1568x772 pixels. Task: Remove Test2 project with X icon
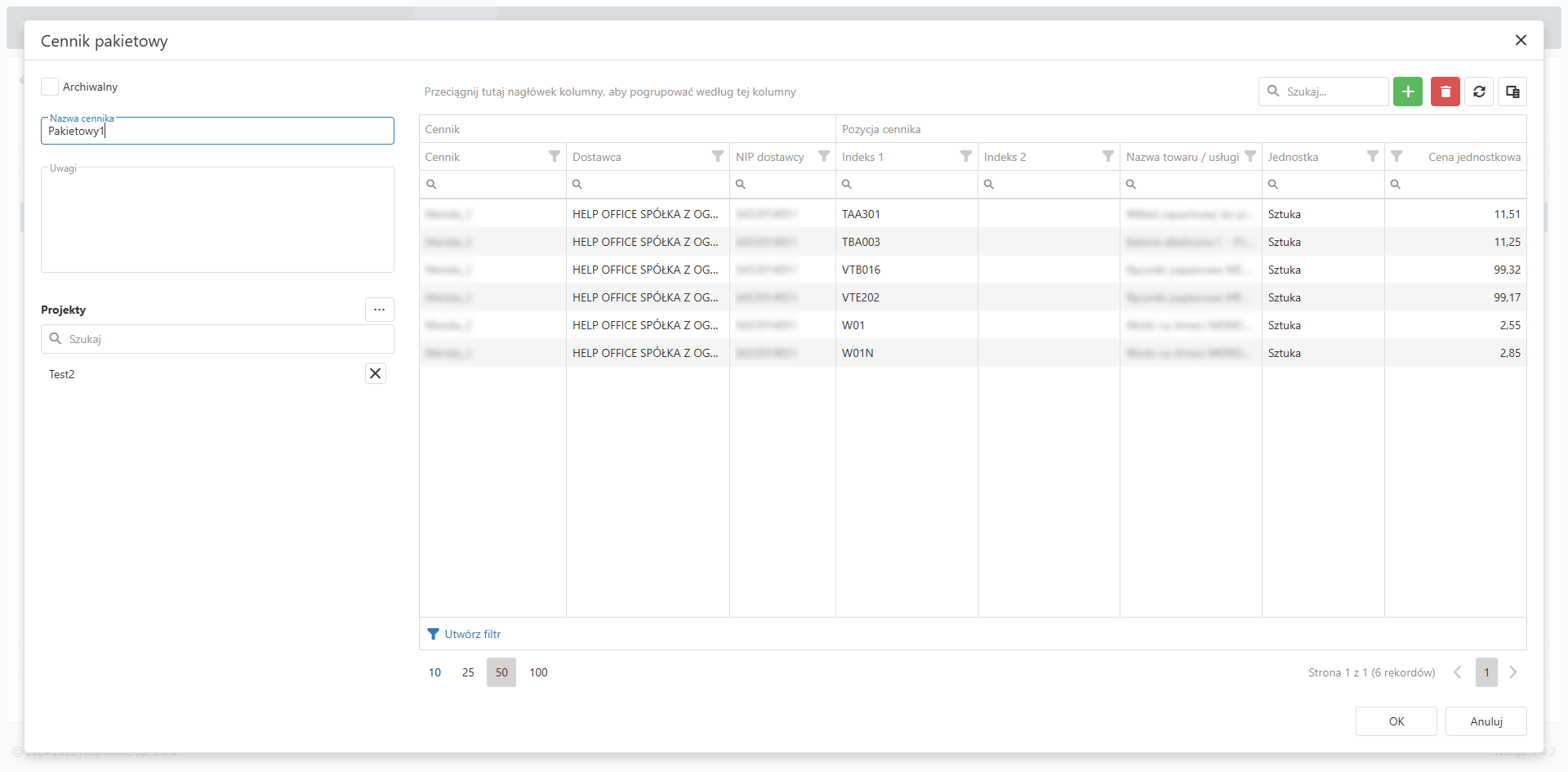pyautogui.click(x=375, y=373)
